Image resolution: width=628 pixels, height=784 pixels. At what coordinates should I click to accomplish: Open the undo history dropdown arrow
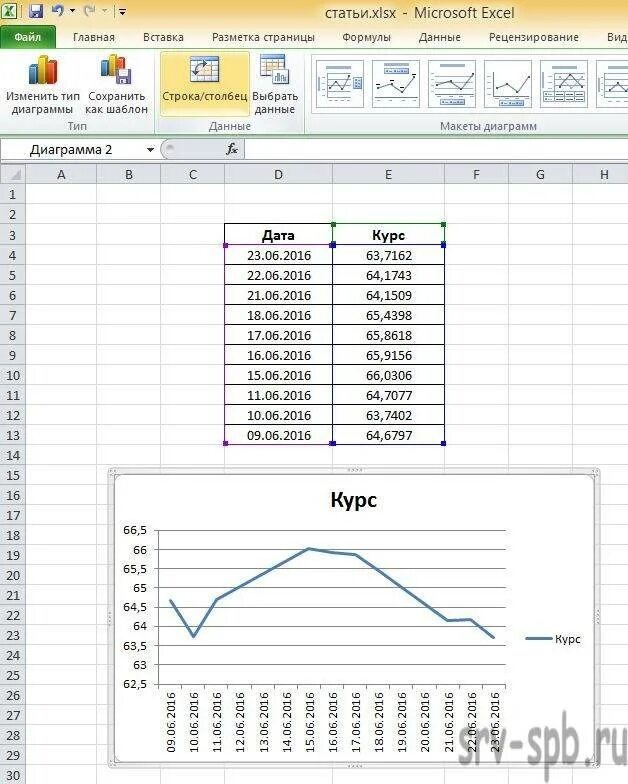[73, 11]
